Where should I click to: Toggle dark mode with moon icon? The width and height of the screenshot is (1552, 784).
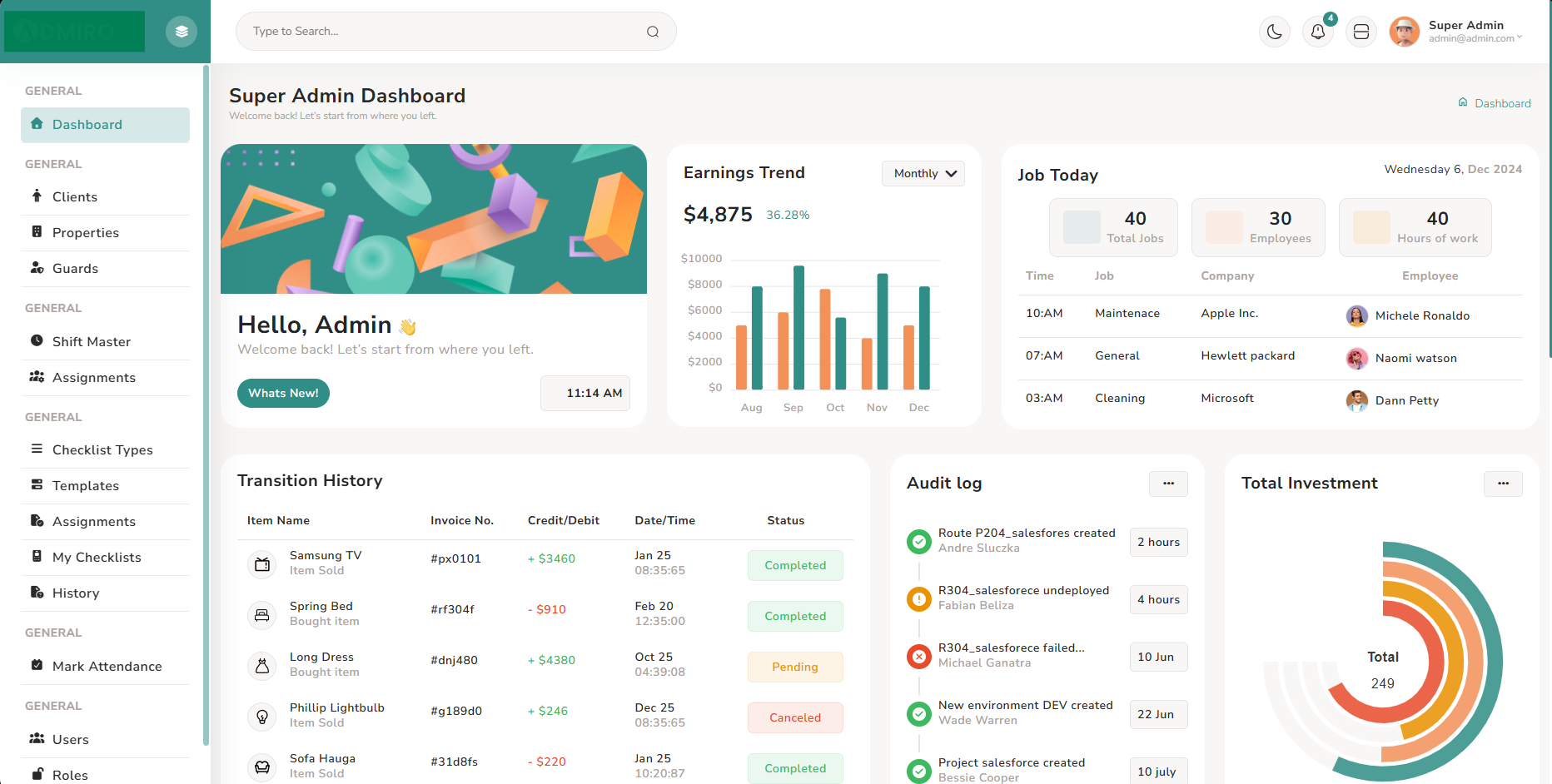(x=1274, y=32)
